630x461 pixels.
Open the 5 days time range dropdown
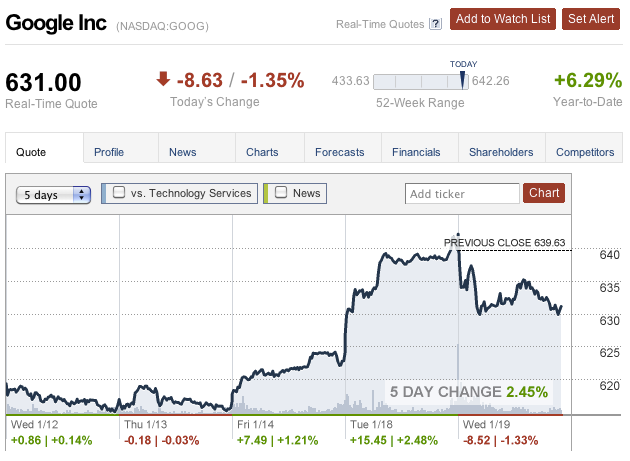[x=54, y=195]
